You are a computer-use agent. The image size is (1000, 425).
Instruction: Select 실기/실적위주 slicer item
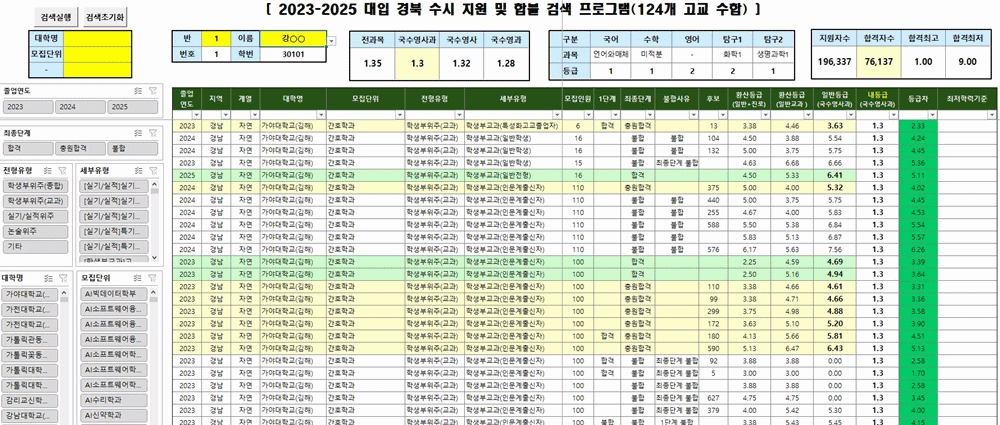[36, 216]
